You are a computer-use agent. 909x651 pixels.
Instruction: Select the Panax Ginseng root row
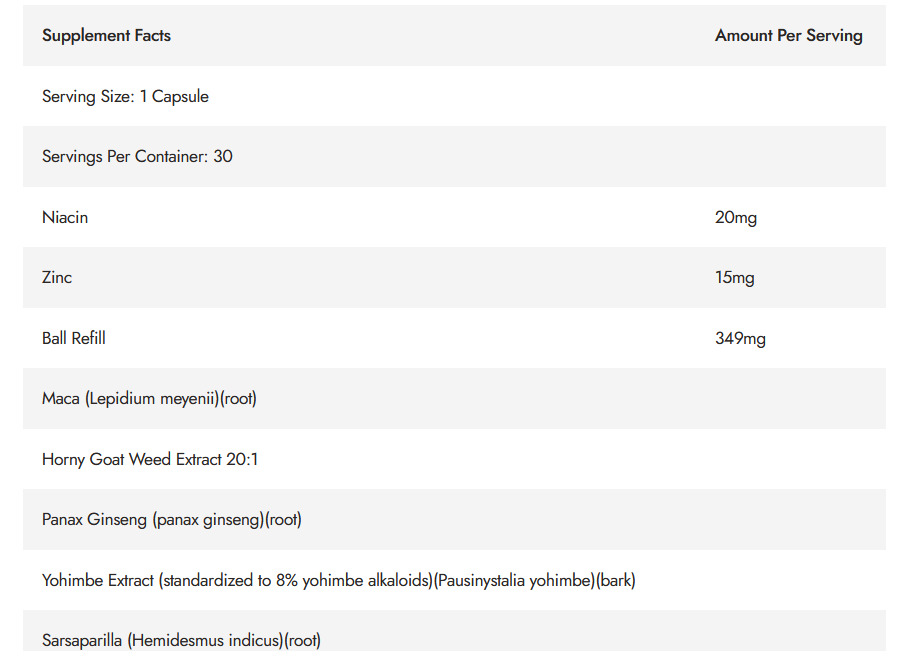tap(454, 519)
